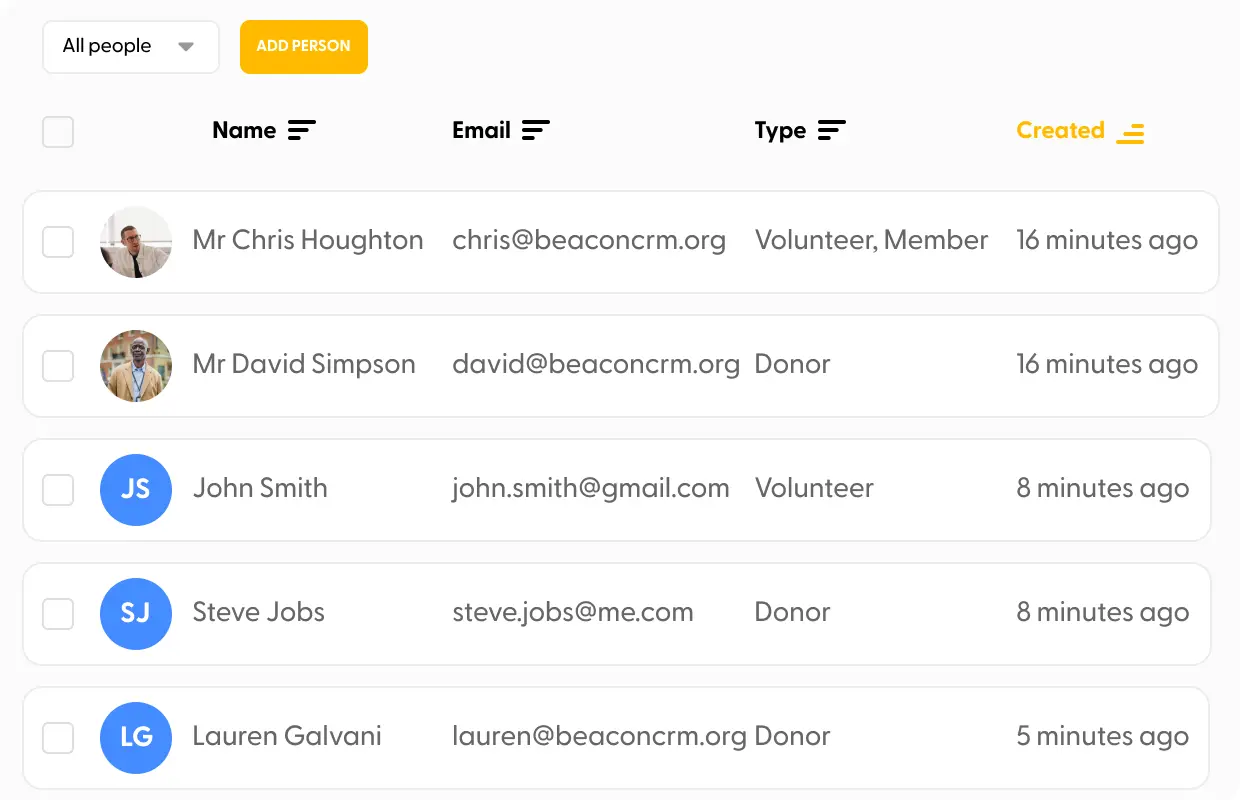Viewport: 1240px width, 800px height.
Task: Tick Steve Jobs's row checkbox
Action: 57,613
